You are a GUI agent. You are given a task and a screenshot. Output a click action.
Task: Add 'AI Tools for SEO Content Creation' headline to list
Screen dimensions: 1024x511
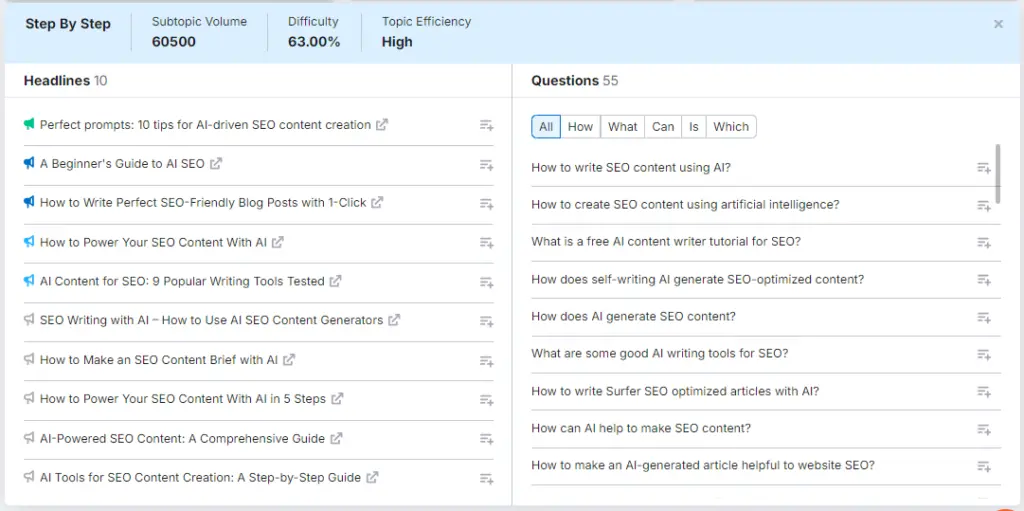pos(486,478)
